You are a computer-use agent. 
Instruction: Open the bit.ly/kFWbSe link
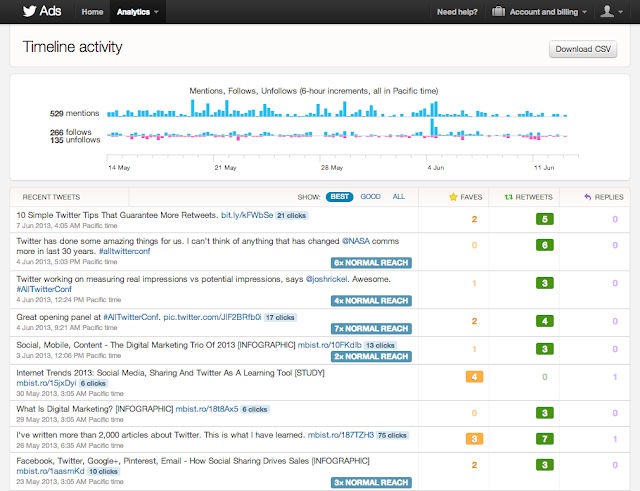tap(247, 215)
